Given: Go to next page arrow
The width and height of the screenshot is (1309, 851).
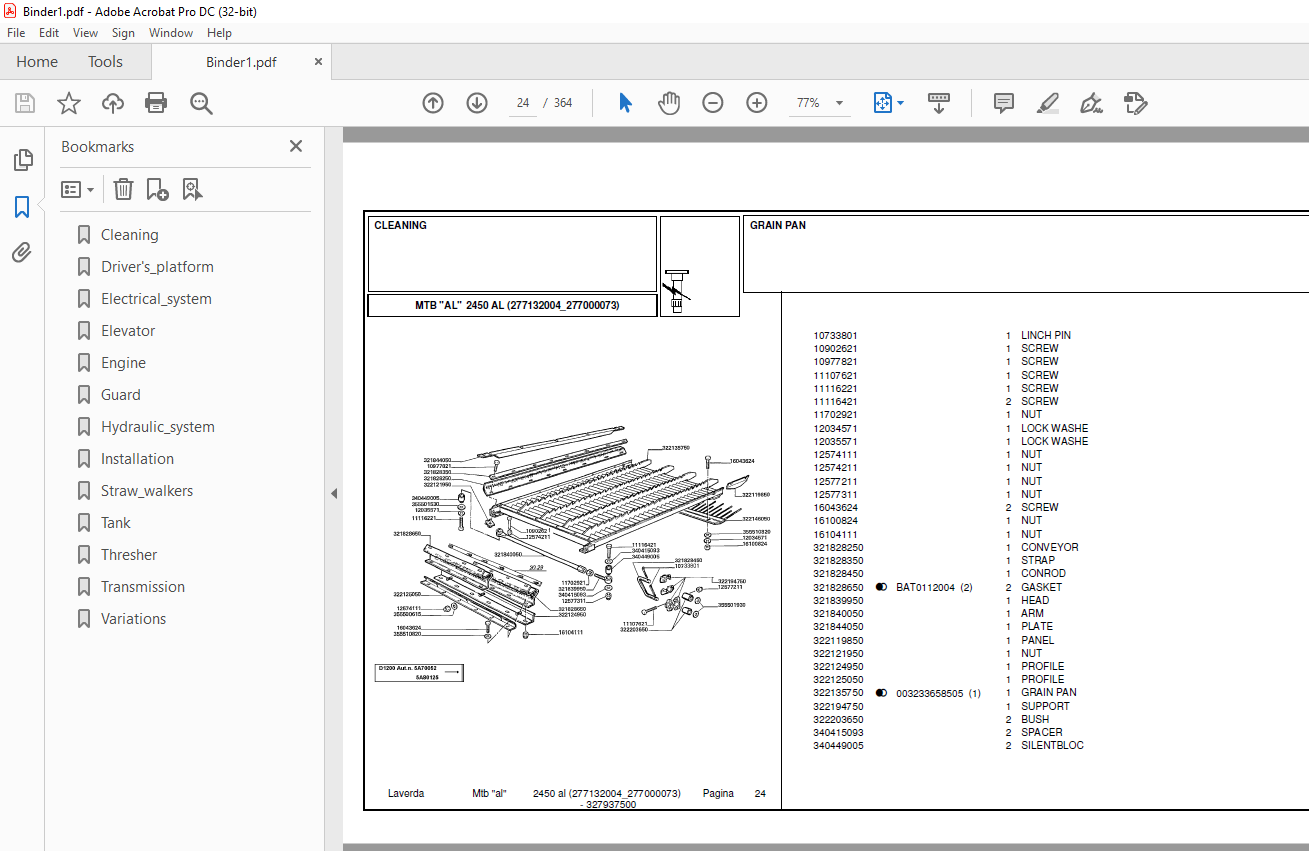Looking at the screenshot, I should point(477,103).
